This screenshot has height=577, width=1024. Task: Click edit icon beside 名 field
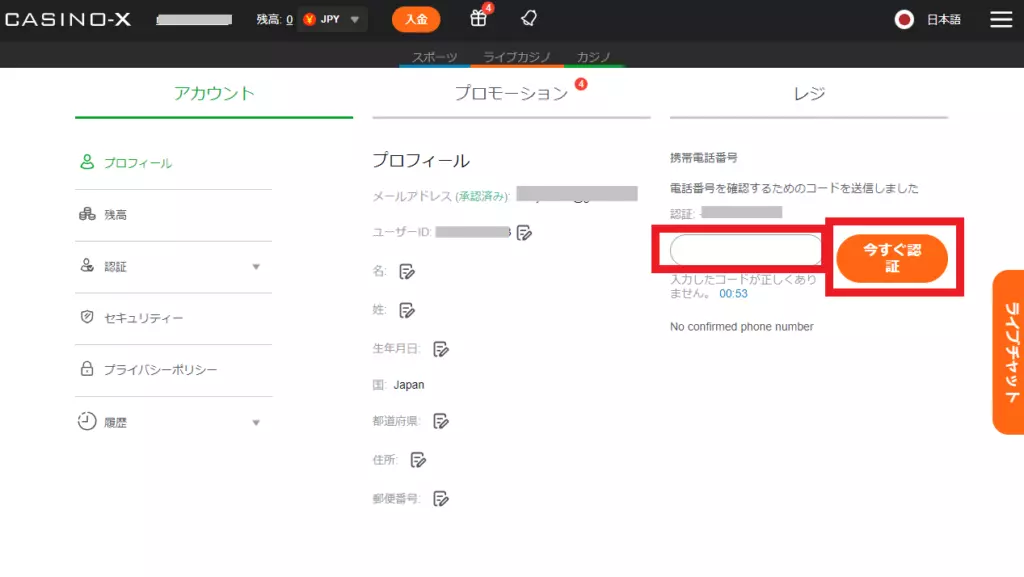407,271
